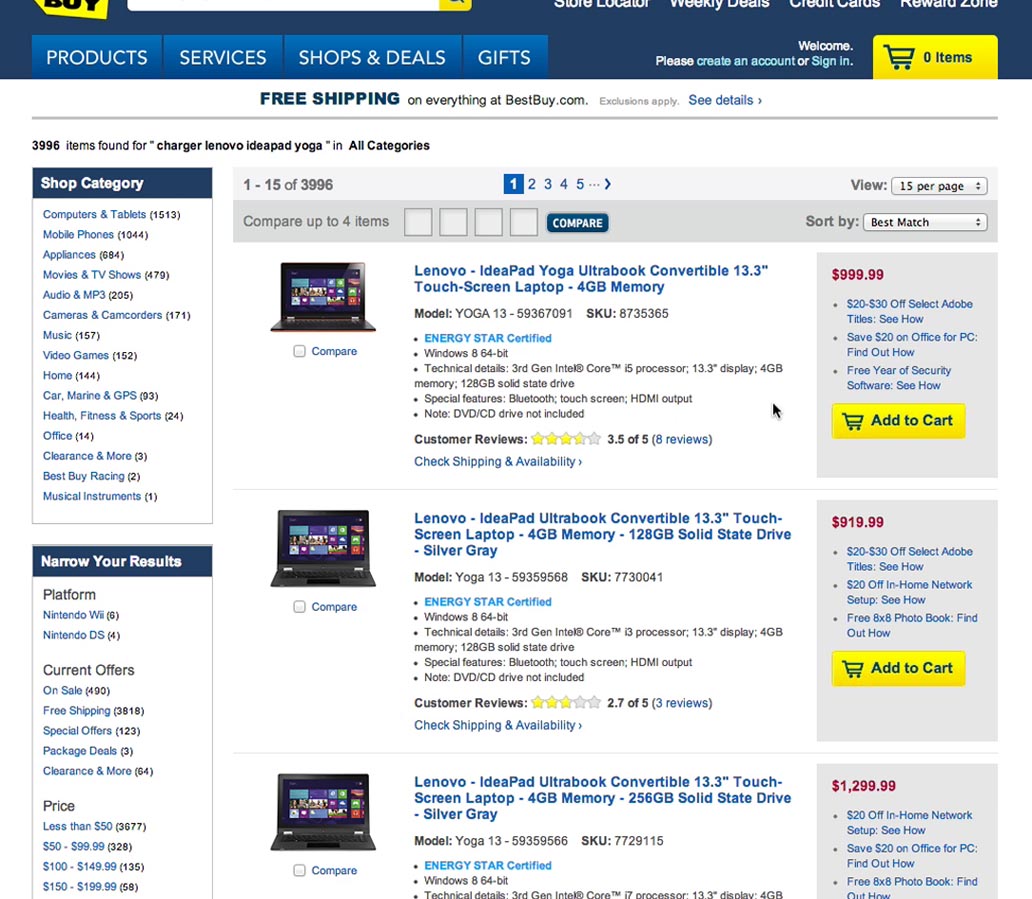Narrow price to $50 - $99.99

pos(74,846)
